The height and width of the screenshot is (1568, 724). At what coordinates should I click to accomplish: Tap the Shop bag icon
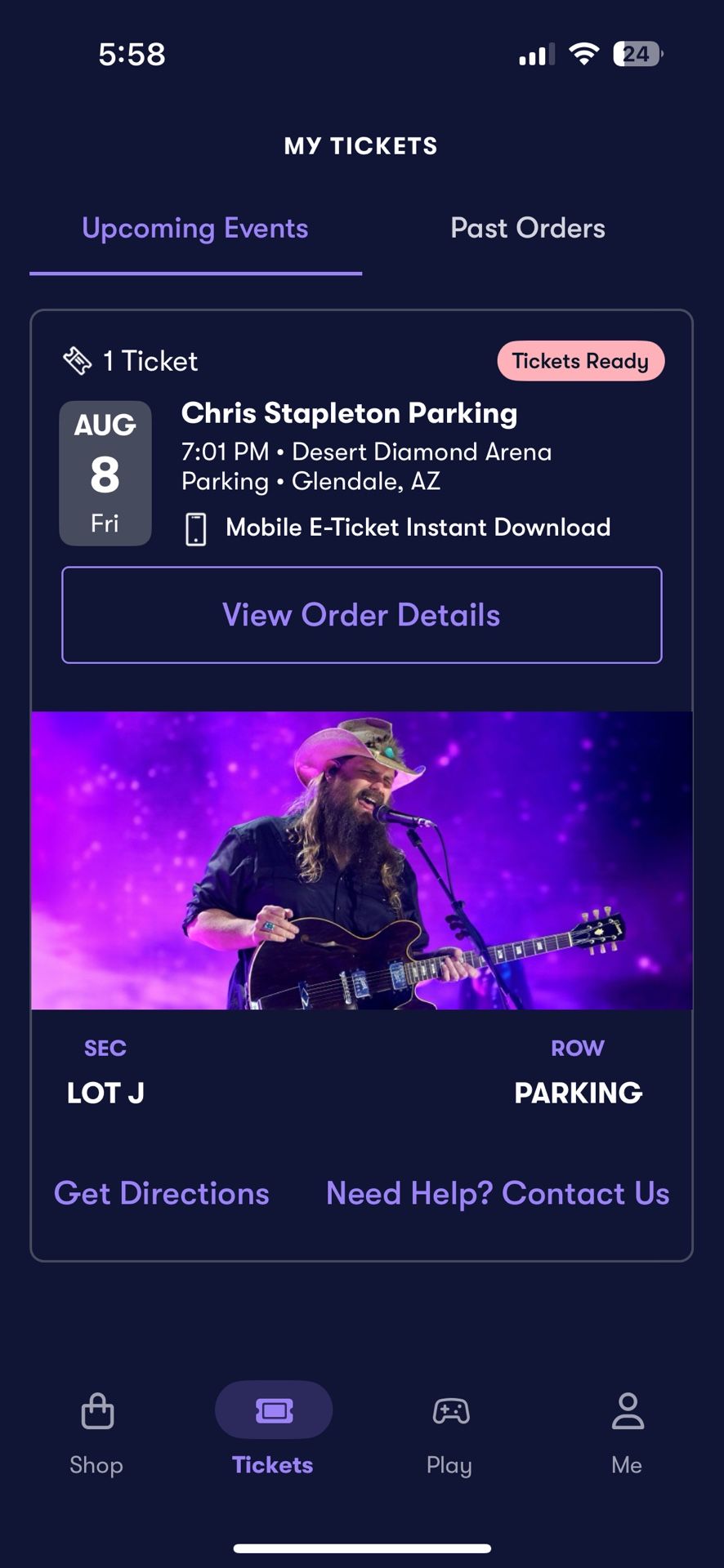(97, 1410)
